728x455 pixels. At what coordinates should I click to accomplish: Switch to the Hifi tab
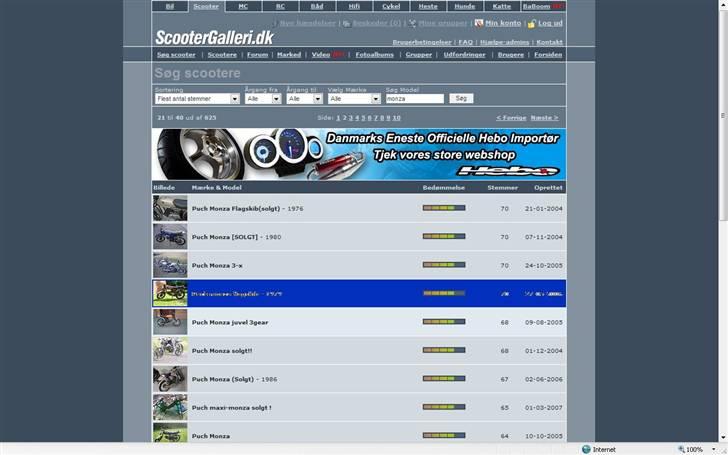click(x=354, y=6)
